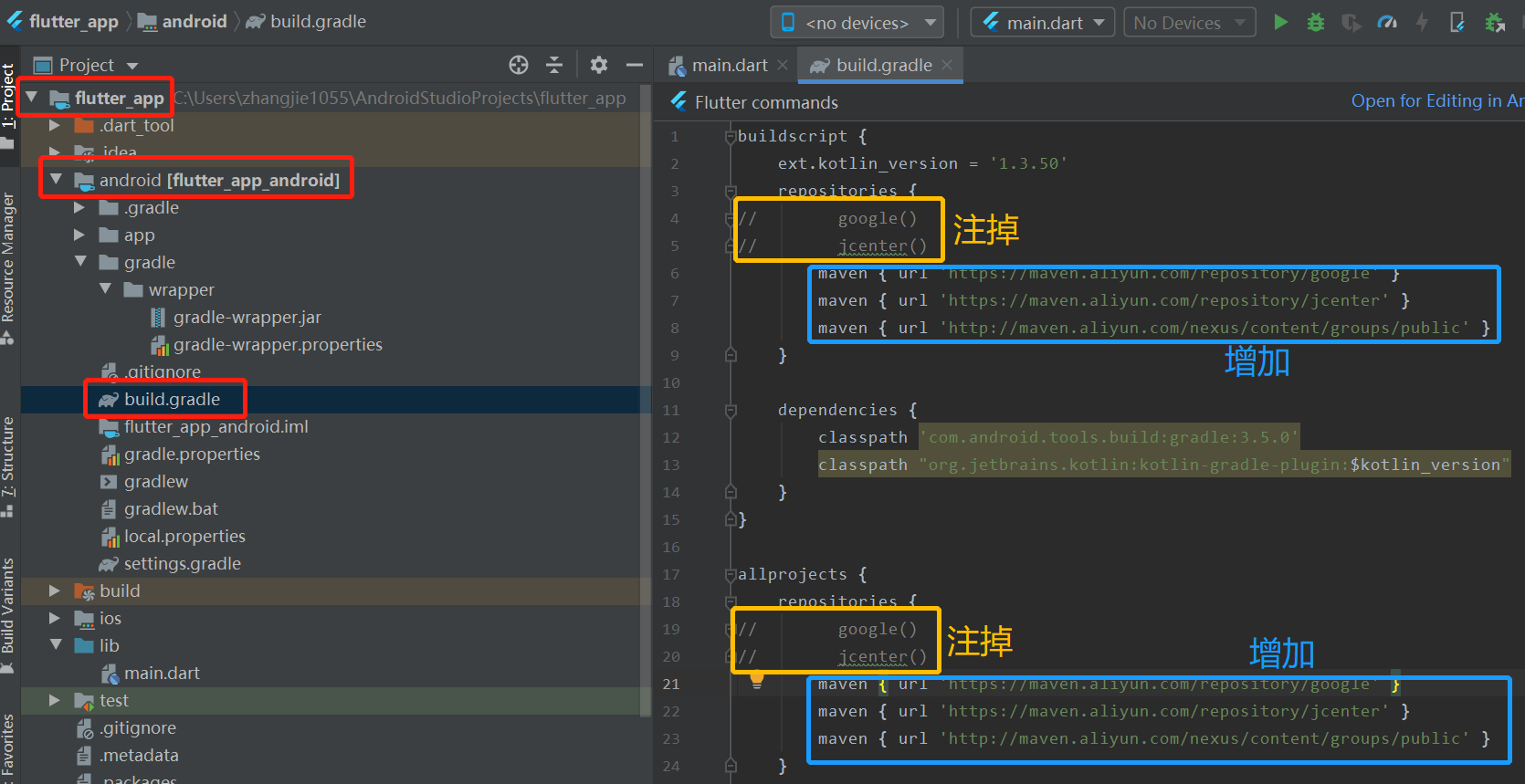Image resolution: width=1525 pixels, height=784 pixels.
Task: Open Project panel settings gear
Action: (x=599, y=65)
